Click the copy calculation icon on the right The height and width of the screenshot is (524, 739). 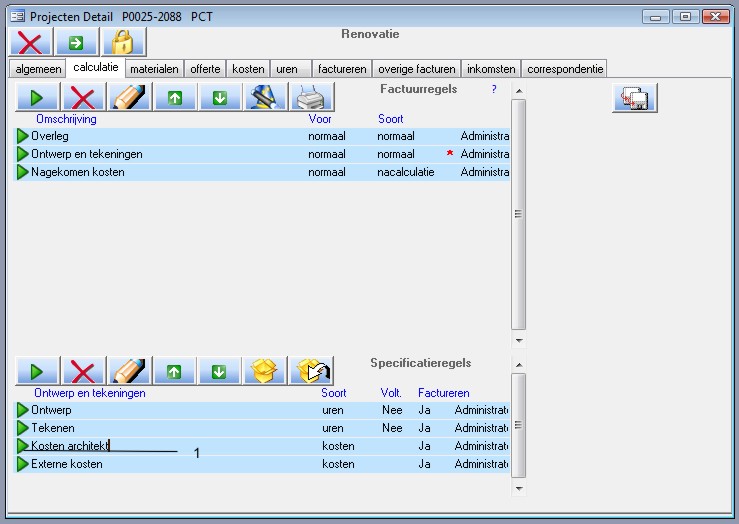pyautogui.click(x=634, y=98)
